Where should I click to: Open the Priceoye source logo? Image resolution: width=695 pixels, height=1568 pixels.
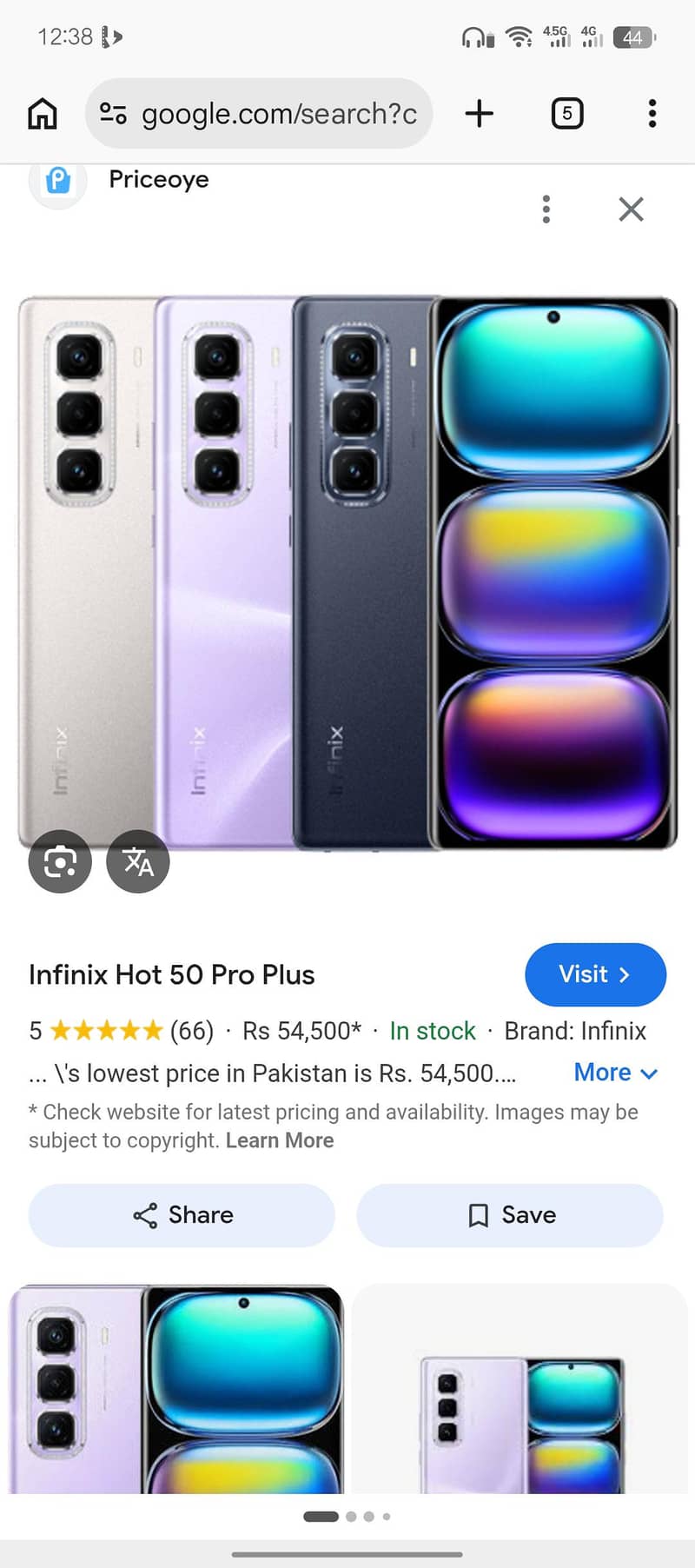[58, 181]
